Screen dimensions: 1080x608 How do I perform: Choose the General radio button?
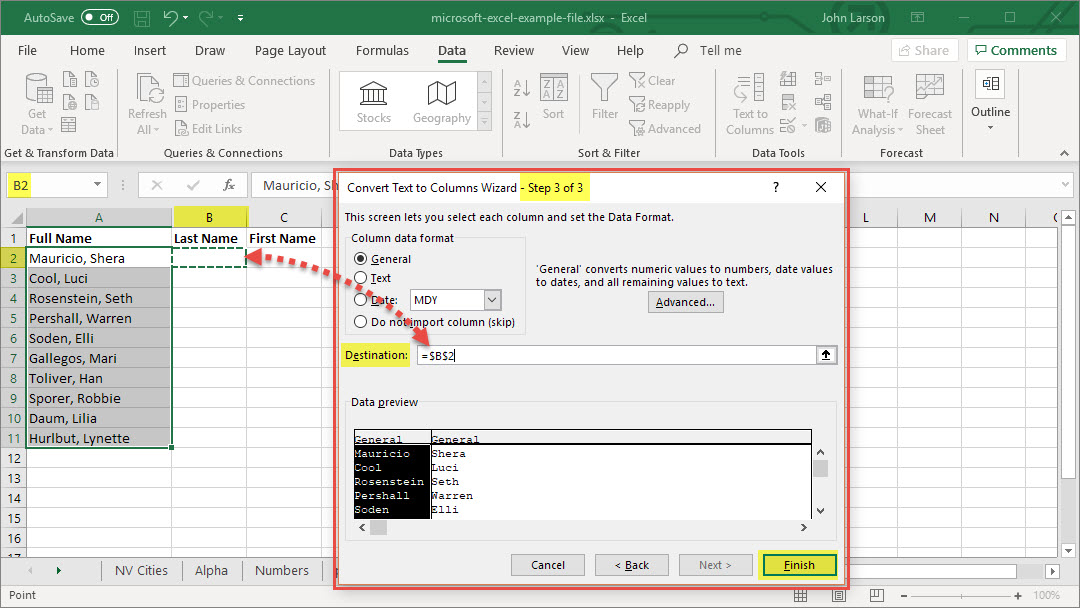tap(361, 259)
